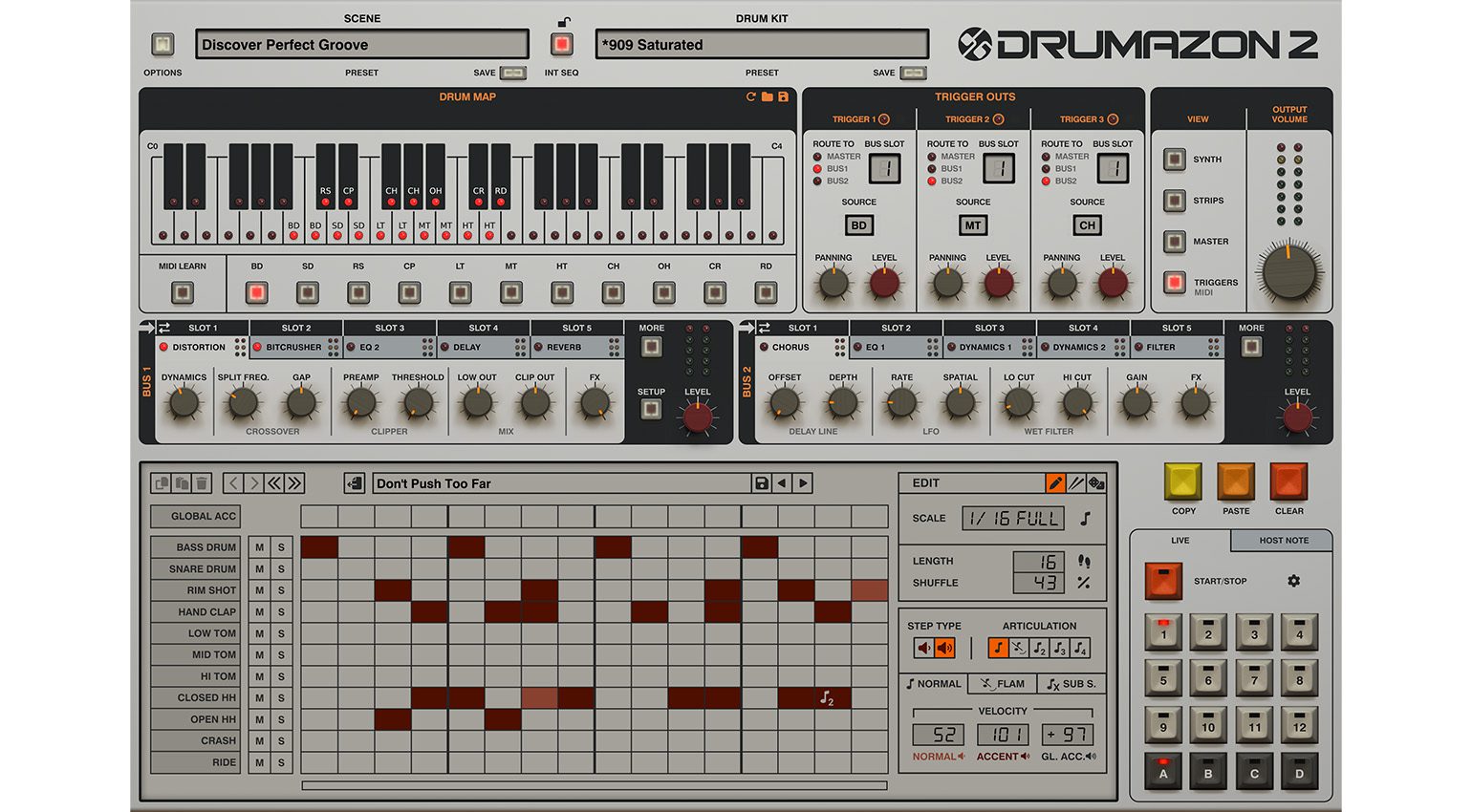
Task: Click the save disk icon in Drum Map header
Action: [784, 96]
